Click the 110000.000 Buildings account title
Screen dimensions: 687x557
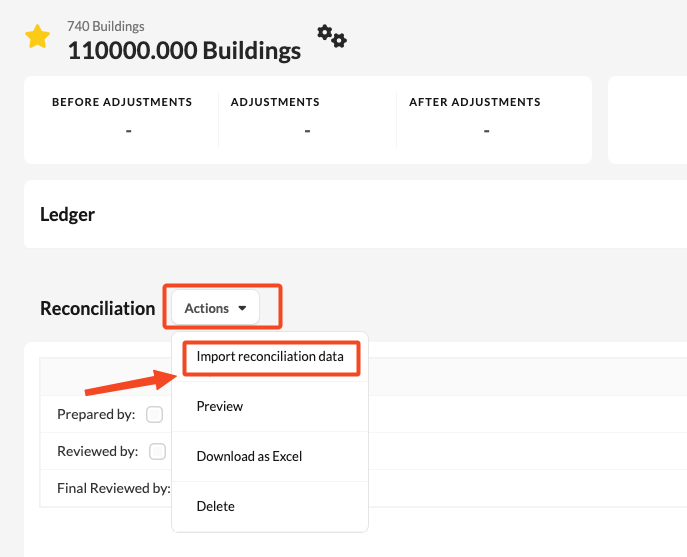click(184, 50)
